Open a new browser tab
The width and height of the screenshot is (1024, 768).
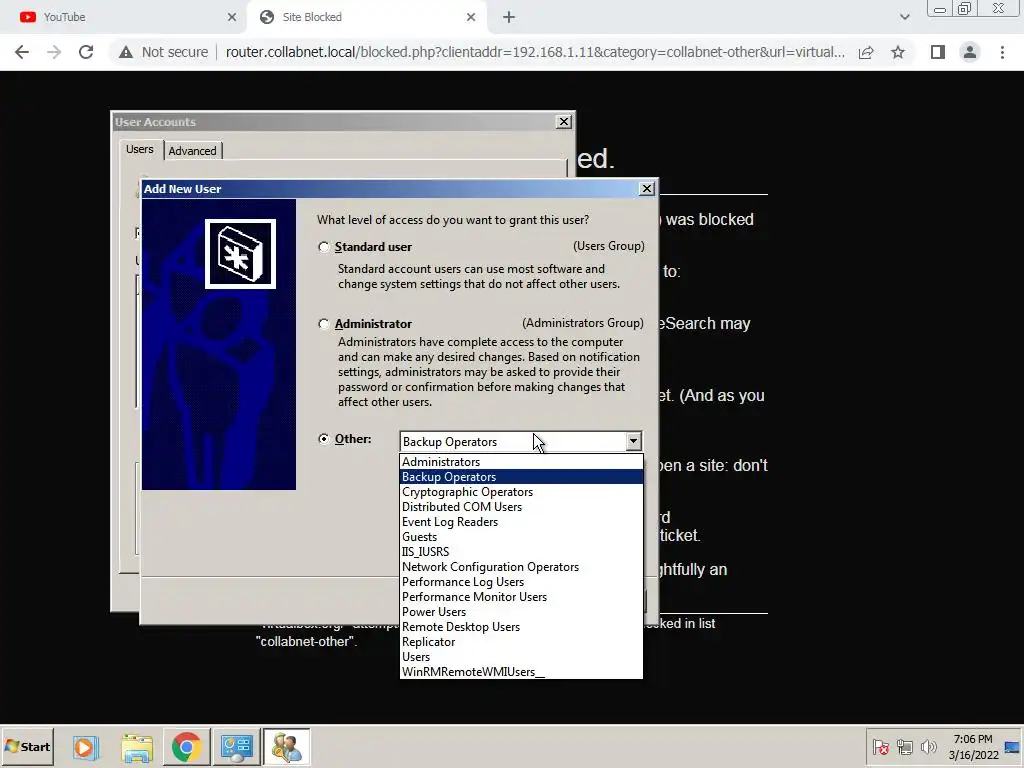(509, 17)
